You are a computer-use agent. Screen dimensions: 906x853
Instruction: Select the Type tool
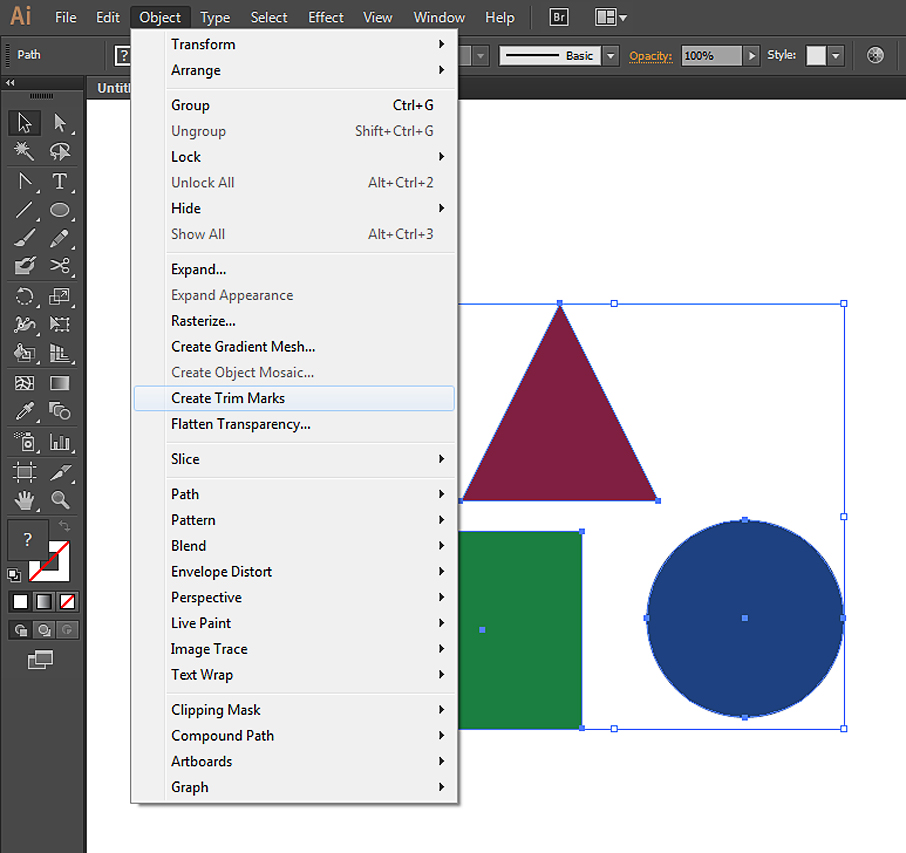tap(60, 181)
